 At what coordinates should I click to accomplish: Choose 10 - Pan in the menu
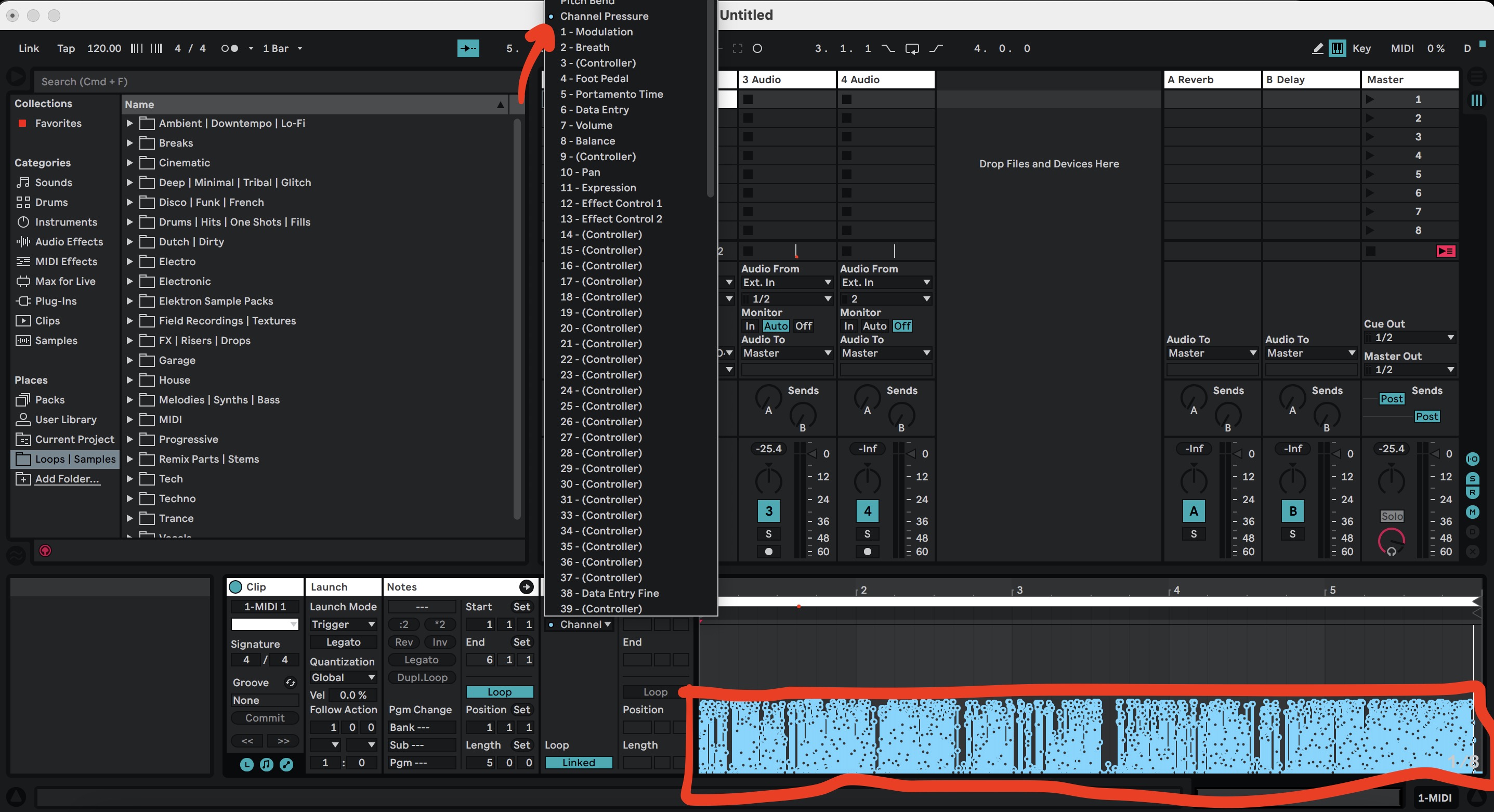click(x=580, y=172)
